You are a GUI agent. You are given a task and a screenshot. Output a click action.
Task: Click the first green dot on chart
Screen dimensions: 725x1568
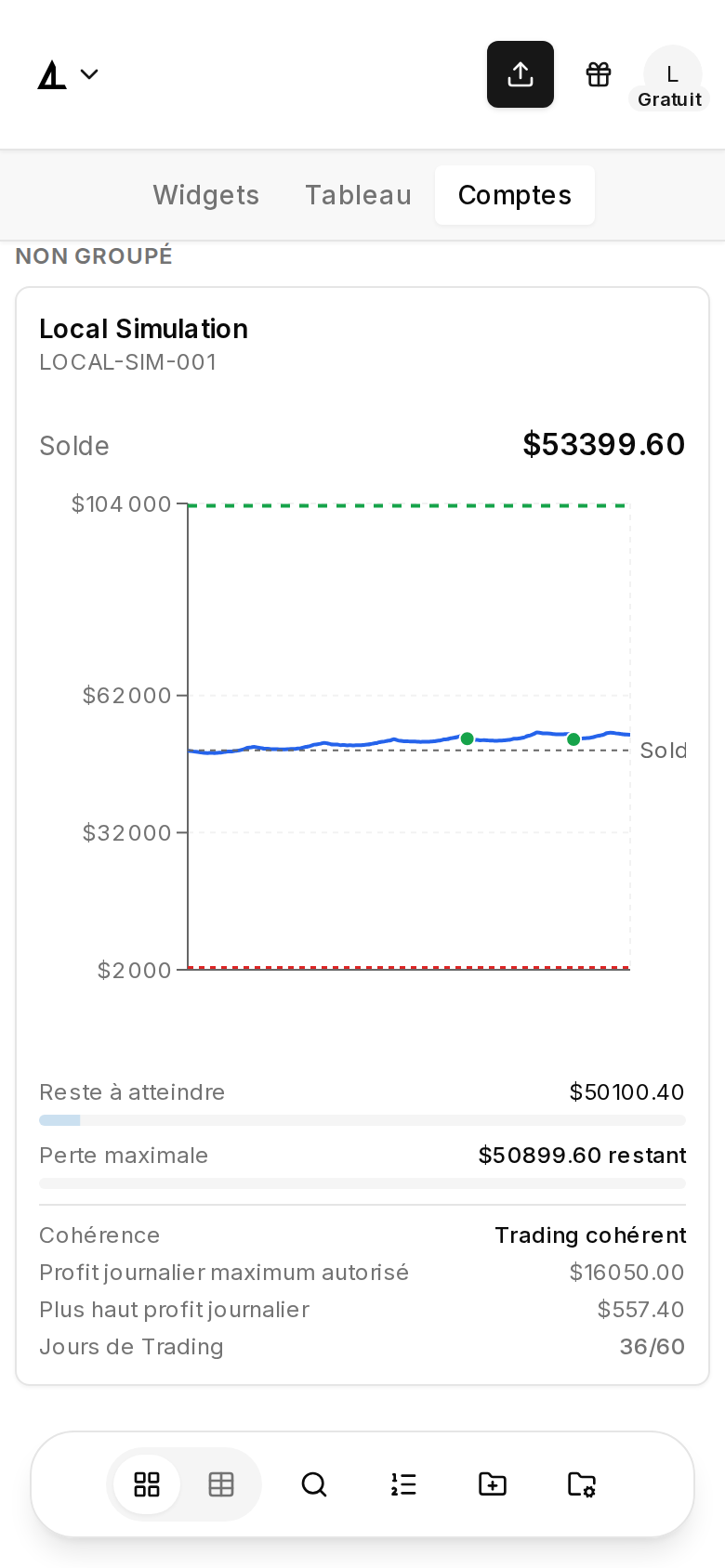468,738
